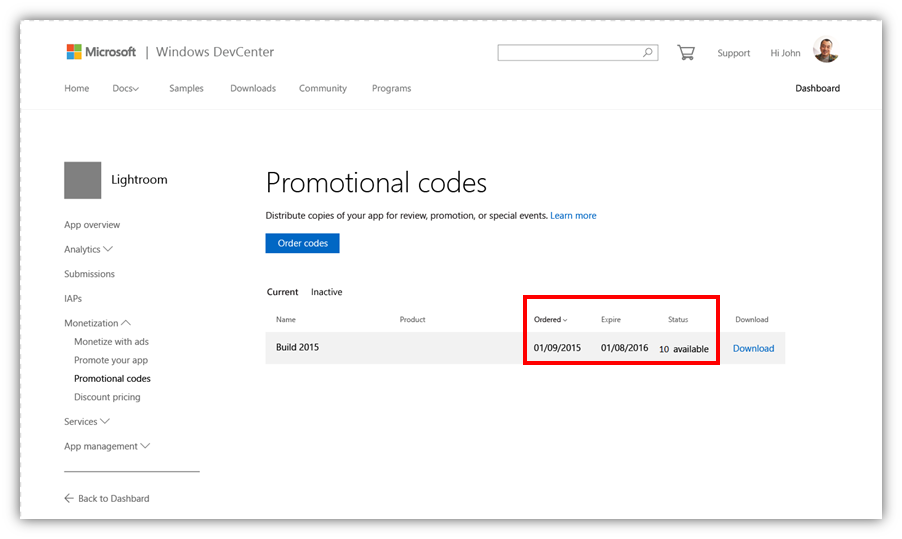
Task: Click the Lightroom app thumbnail
Action: pyautogui.click(x=82, y=180)
